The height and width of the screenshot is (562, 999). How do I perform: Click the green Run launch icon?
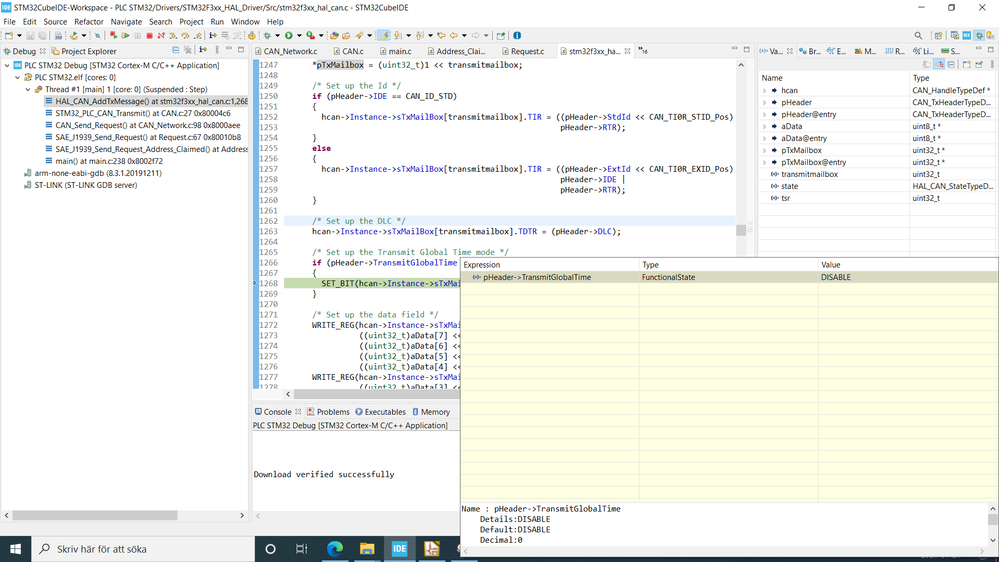(x=289, y=36)
